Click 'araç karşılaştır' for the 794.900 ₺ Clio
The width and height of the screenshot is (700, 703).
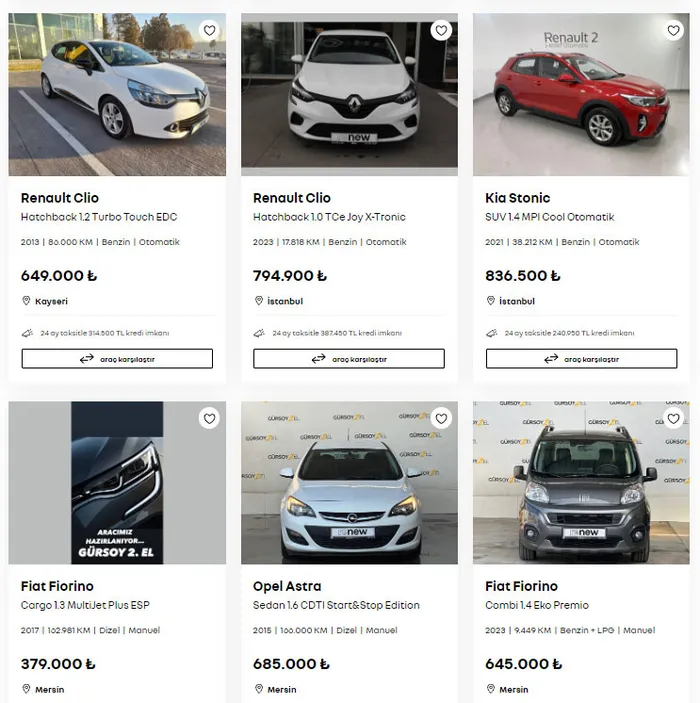pyautogui.click(x=349, y=359)
